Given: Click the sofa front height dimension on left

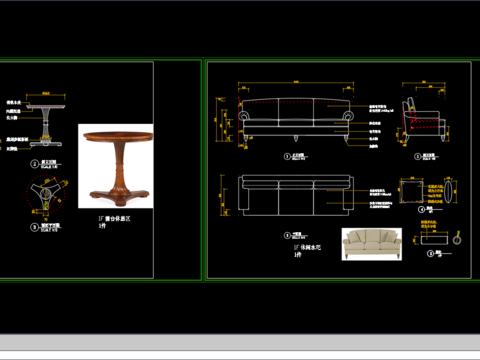Looking at the screenshot, I should click(x=217, y=119).
